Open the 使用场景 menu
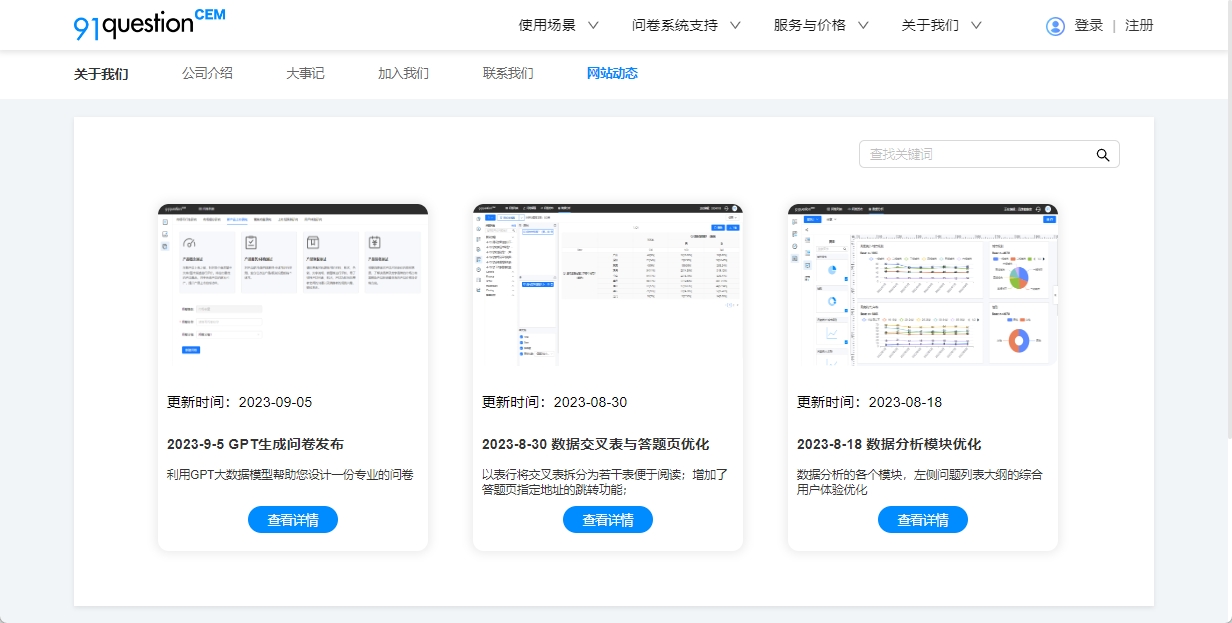Viewport: 1232px width, 623px height. pos(548,25)
